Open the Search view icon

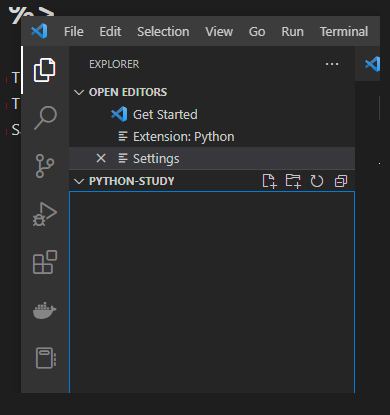pyautogui.click(x=45, y=118)
